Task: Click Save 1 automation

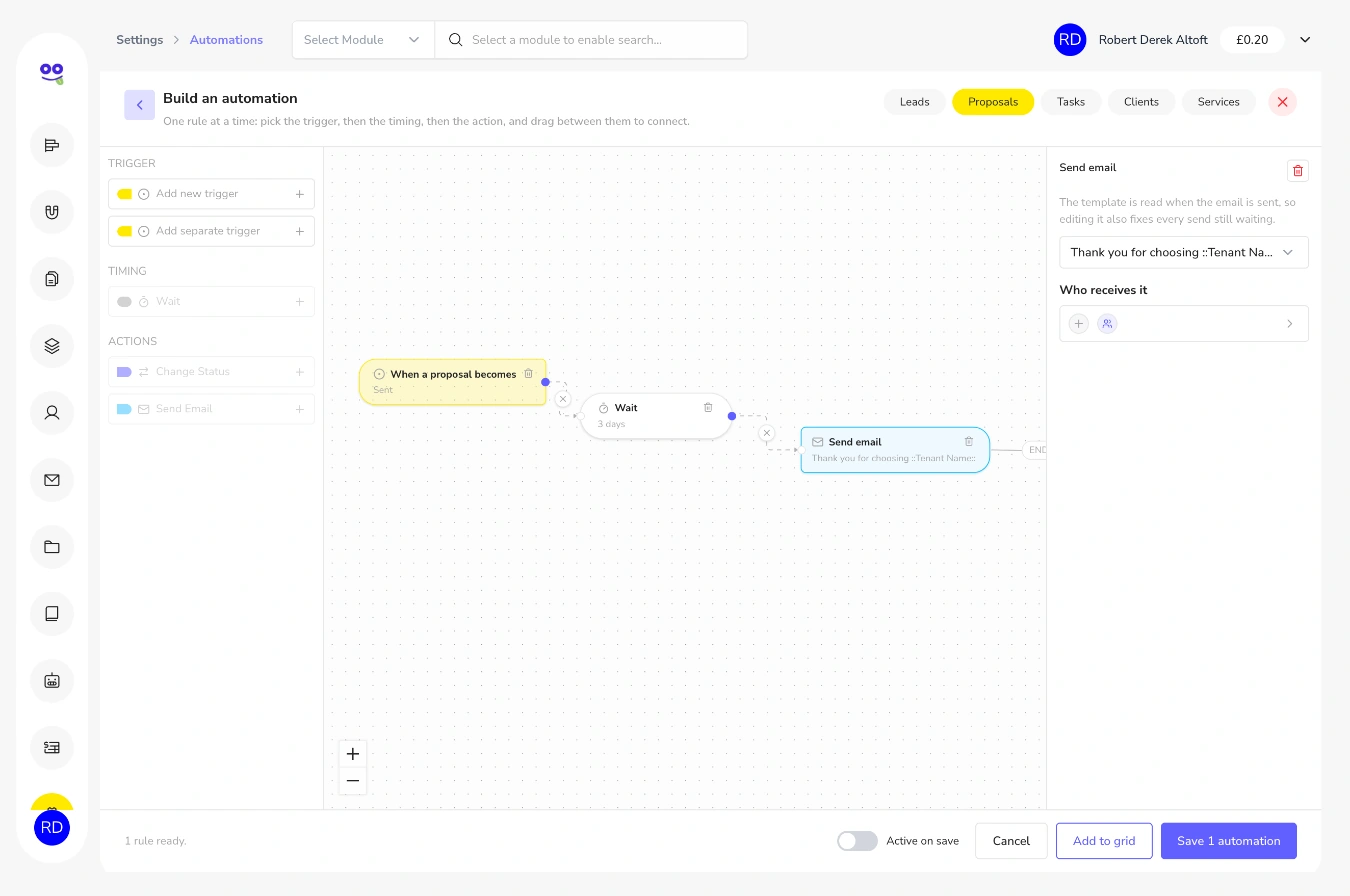Action: [x=1229, y=841]
